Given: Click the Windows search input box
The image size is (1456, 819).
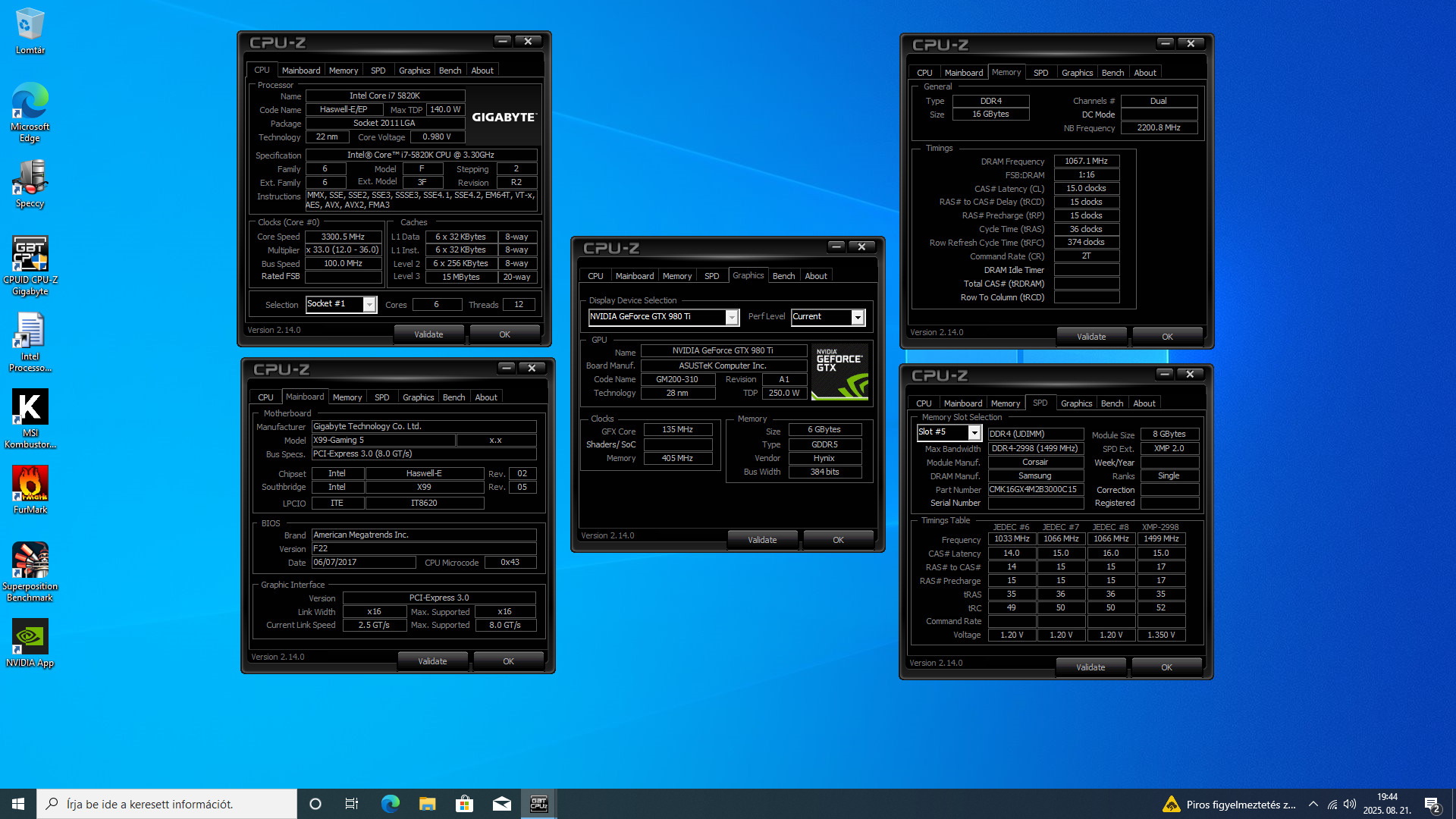Looking at the screenshot, I should click(167, 804).
